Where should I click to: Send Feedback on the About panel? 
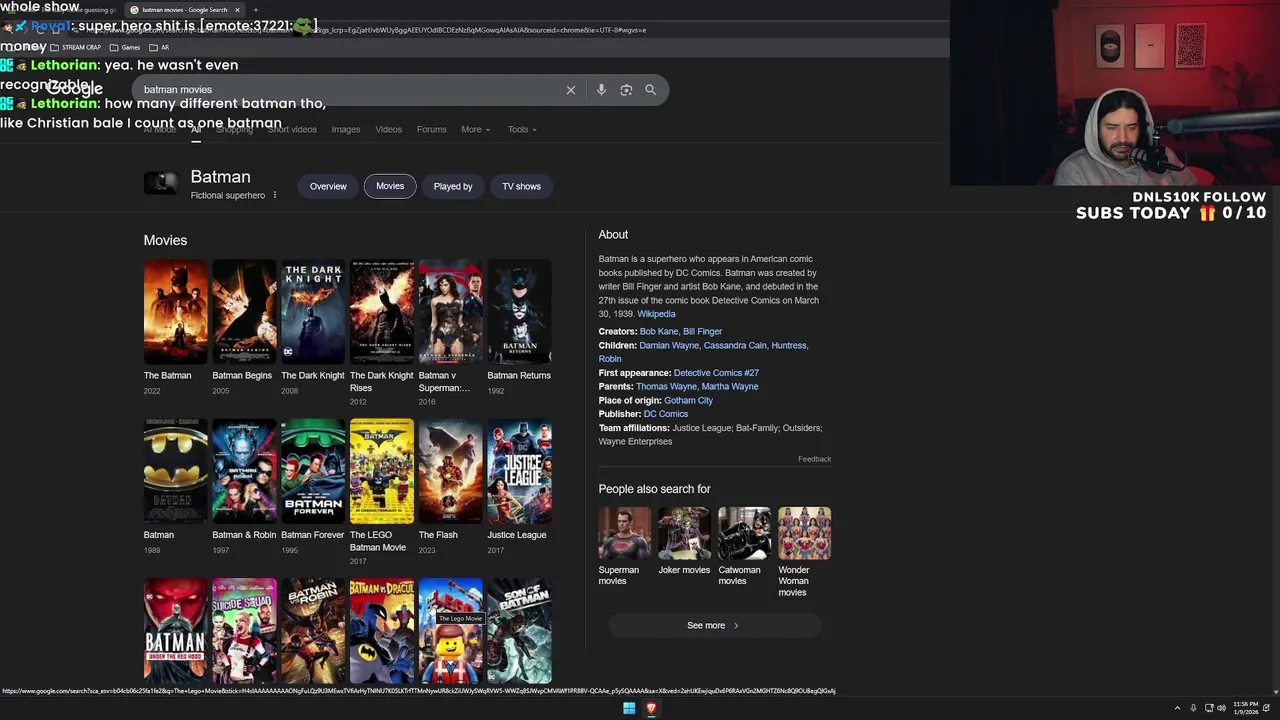814,459
